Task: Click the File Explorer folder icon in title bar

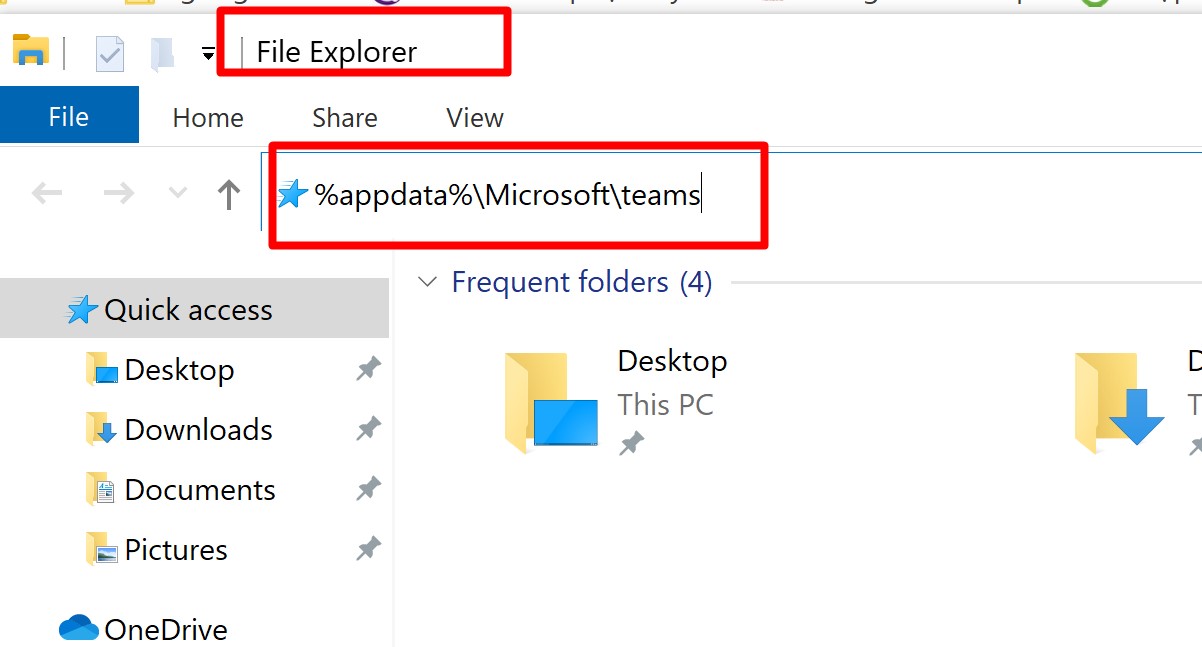Action: (x=30, y=50)
